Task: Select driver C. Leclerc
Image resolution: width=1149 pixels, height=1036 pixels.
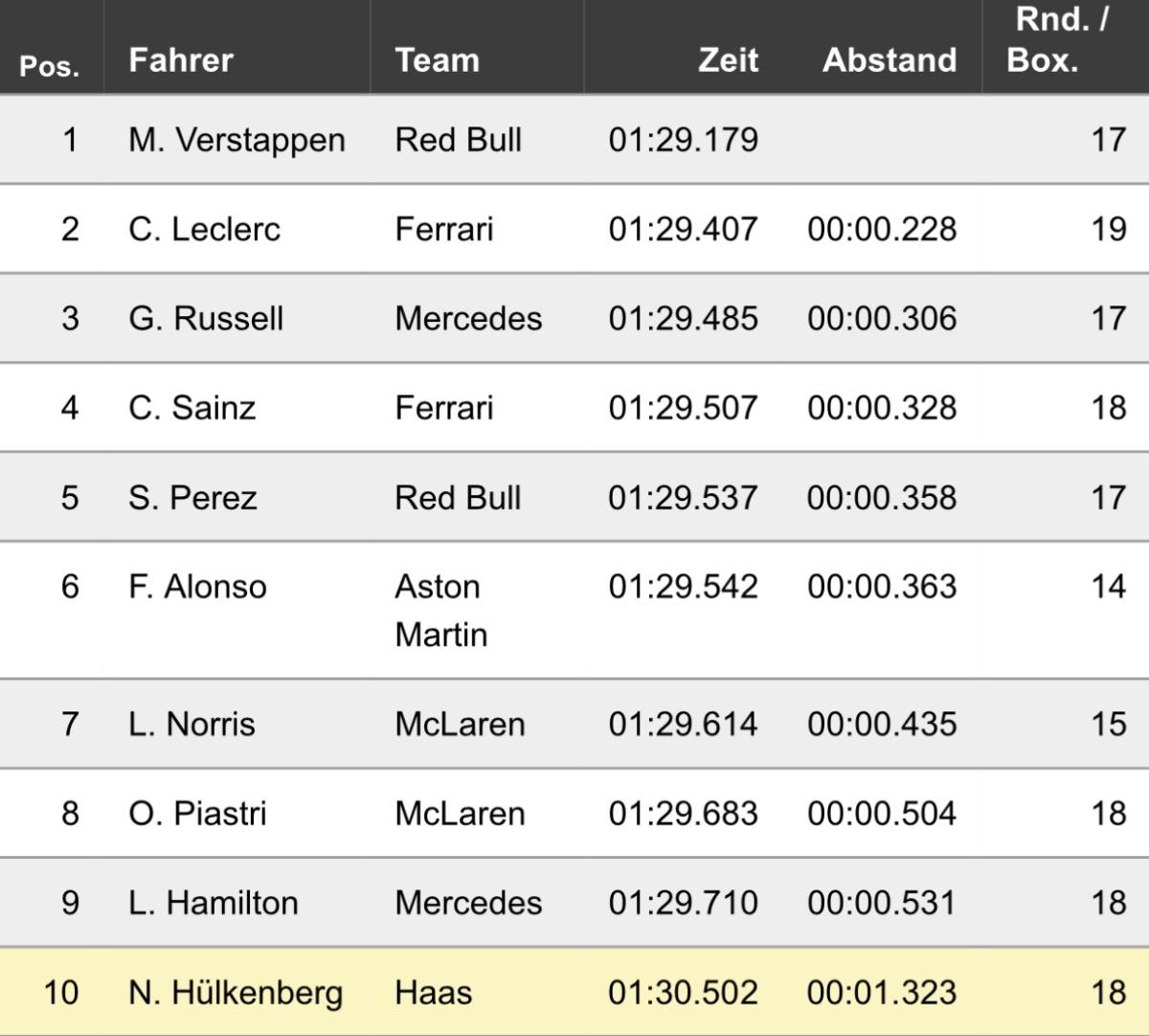Action: click(204, 230)
